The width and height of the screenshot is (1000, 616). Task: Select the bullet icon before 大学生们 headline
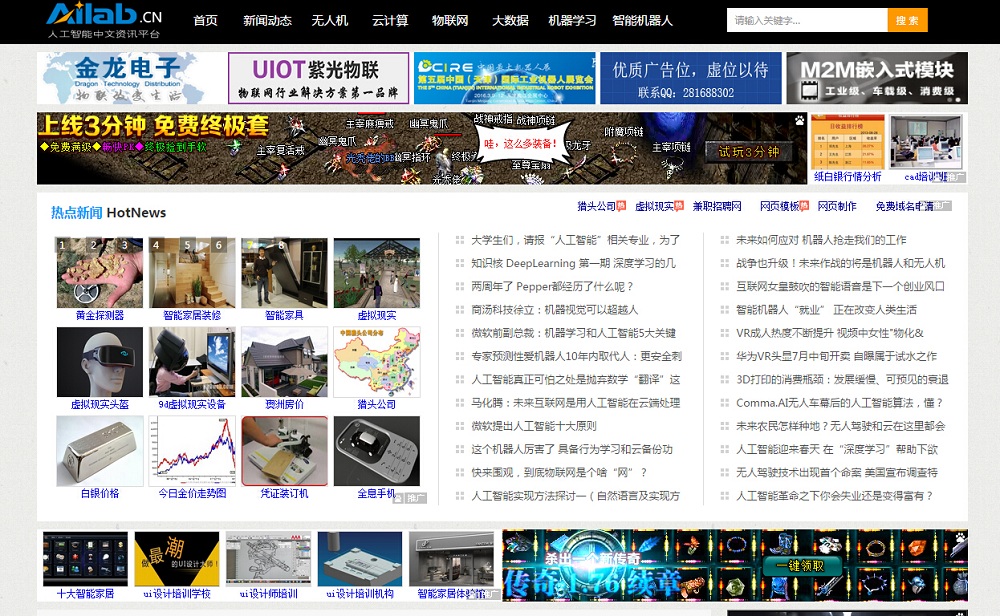click(x=459, y=240)
